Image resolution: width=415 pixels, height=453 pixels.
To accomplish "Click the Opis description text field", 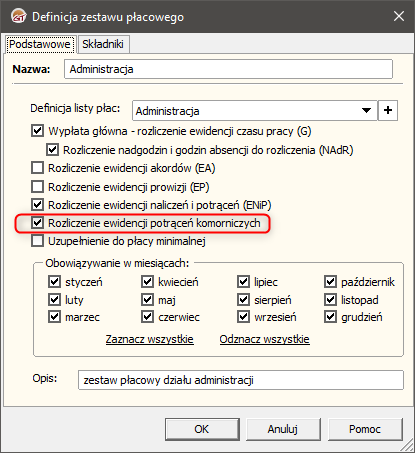I will (241, 380).
